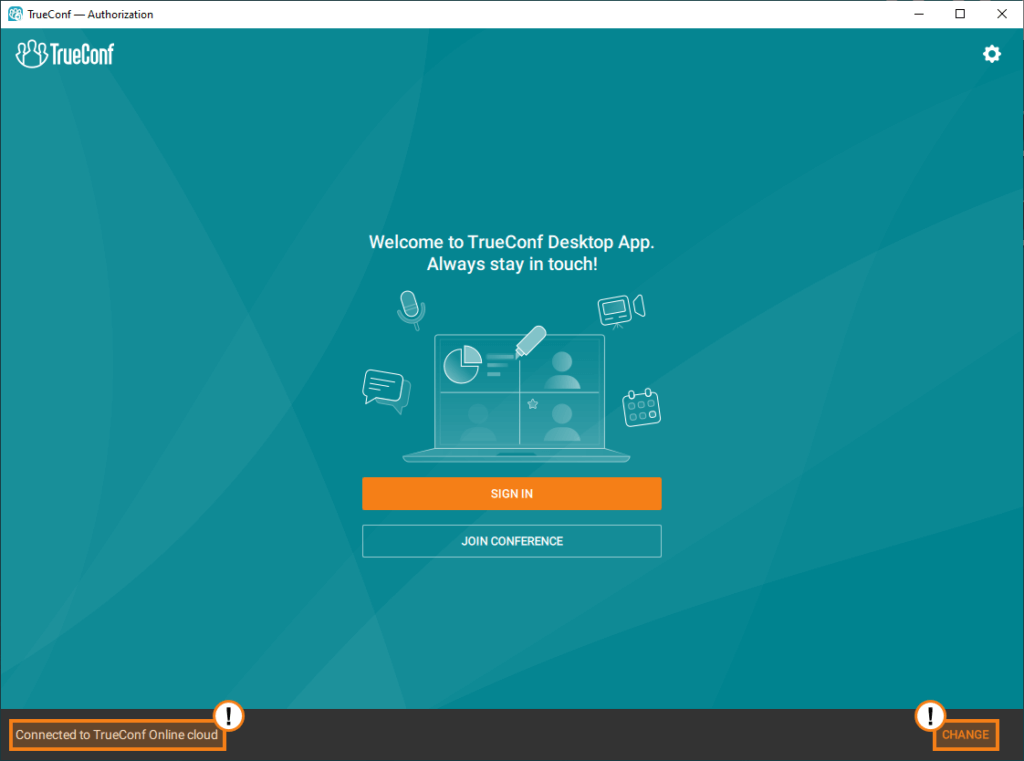Click the exclamation icon beside the CHANGE button
Viewport: 1024px width, 761px height.
(929, 717)
